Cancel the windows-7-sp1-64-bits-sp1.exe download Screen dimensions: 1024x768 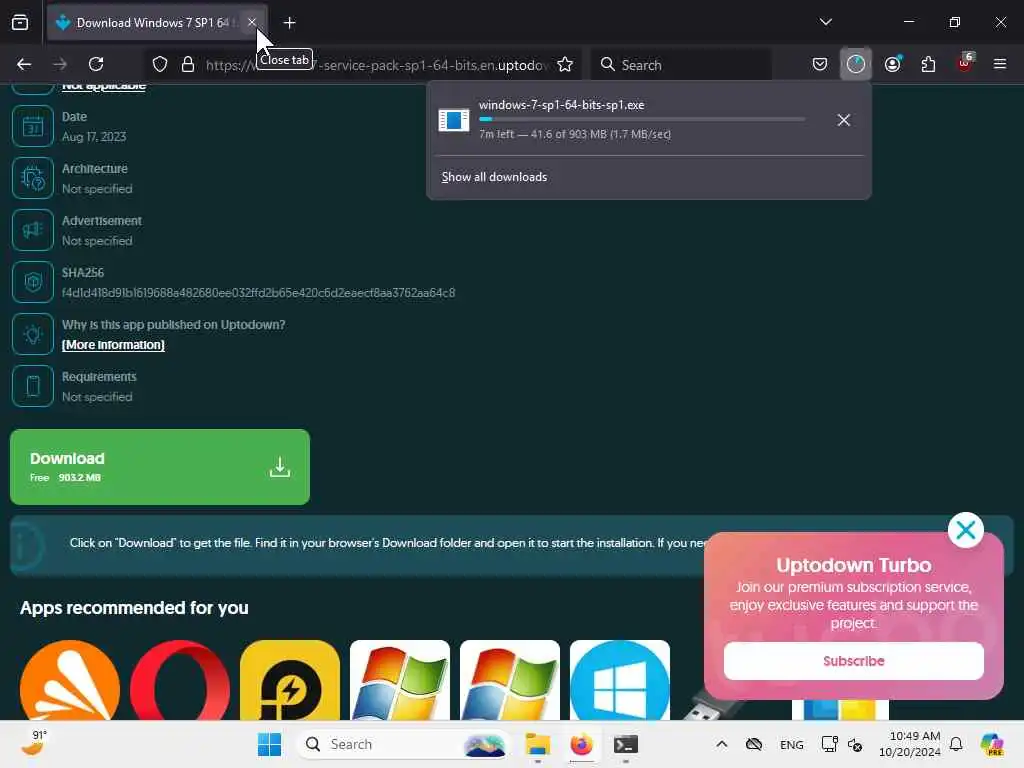pos(844,120)
